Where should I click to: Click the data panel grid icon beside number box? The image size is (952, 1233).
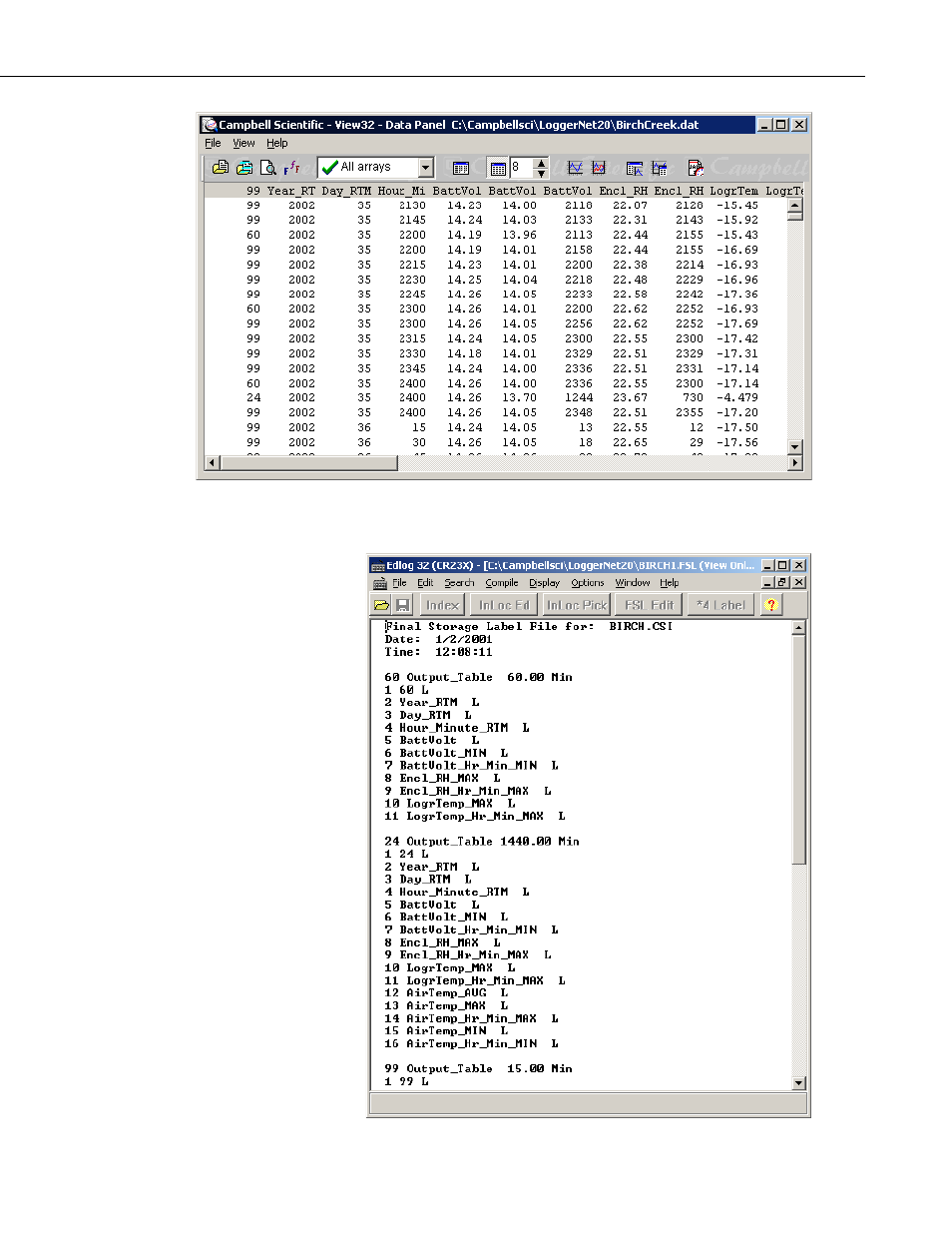(498, 169)
